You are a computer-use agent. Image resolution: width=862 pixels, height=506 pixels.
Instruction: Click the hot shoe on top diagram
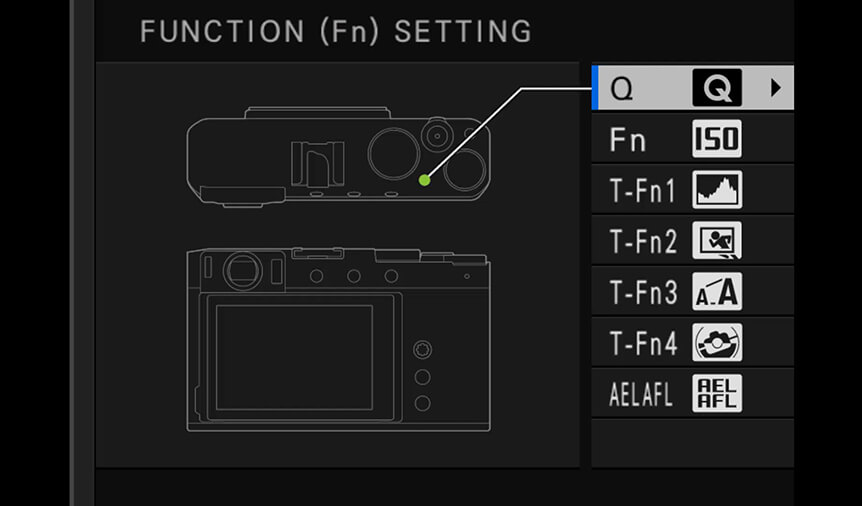click(x=317, y=163)
